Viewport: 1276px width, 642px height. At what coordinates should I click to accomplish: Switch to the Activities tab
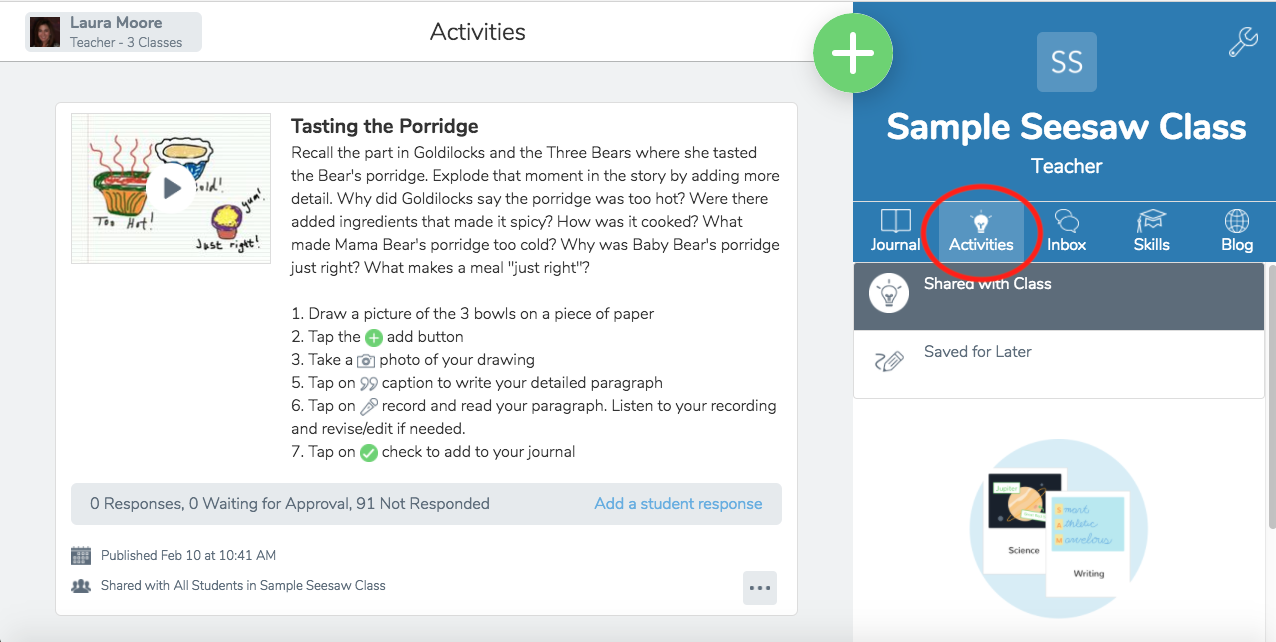[x=981, y=230]
